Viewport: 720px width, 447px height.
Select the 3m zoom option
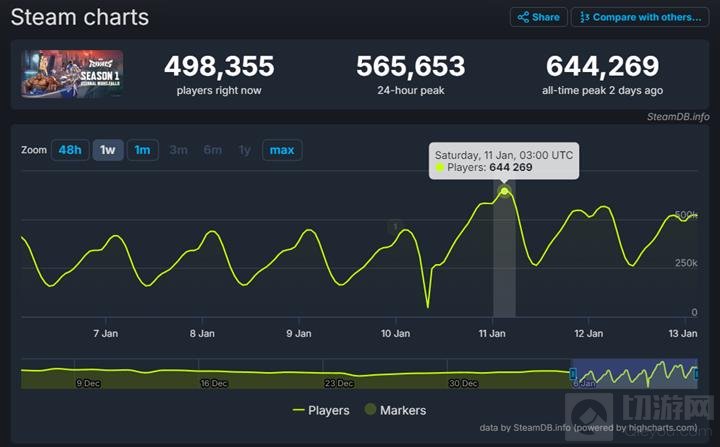coord(178,150)
